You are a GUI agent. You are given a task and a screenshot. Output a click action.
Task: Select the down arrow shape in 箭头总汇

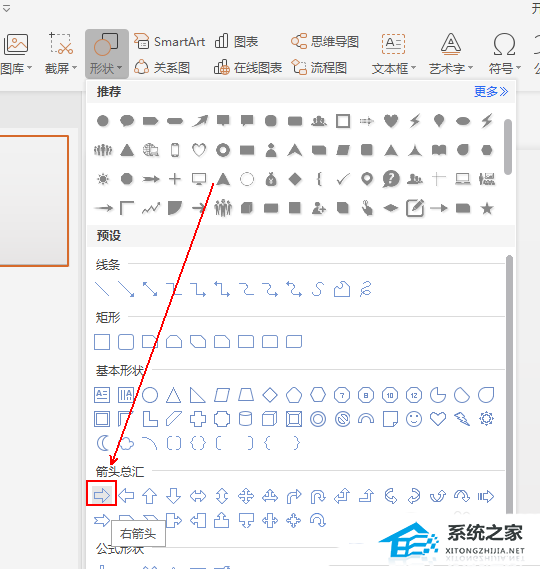pos(173,495)
